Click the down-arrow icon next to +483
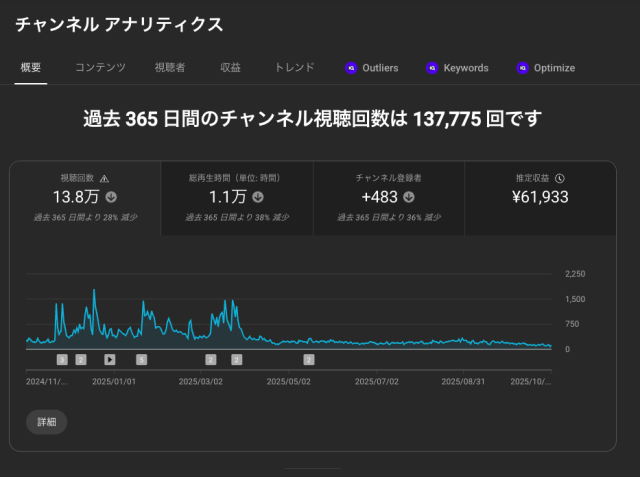The height and width of the screenshot is (477, 640). (x=410, y=197)
